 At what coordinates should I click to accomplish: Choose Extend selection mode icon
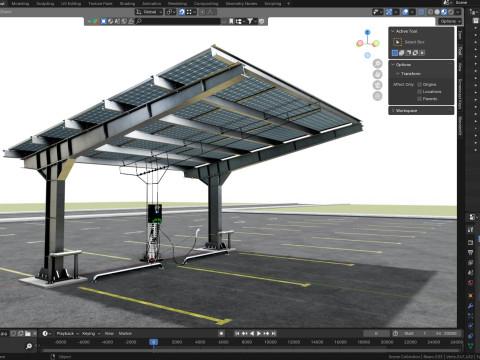pos(402,53)
